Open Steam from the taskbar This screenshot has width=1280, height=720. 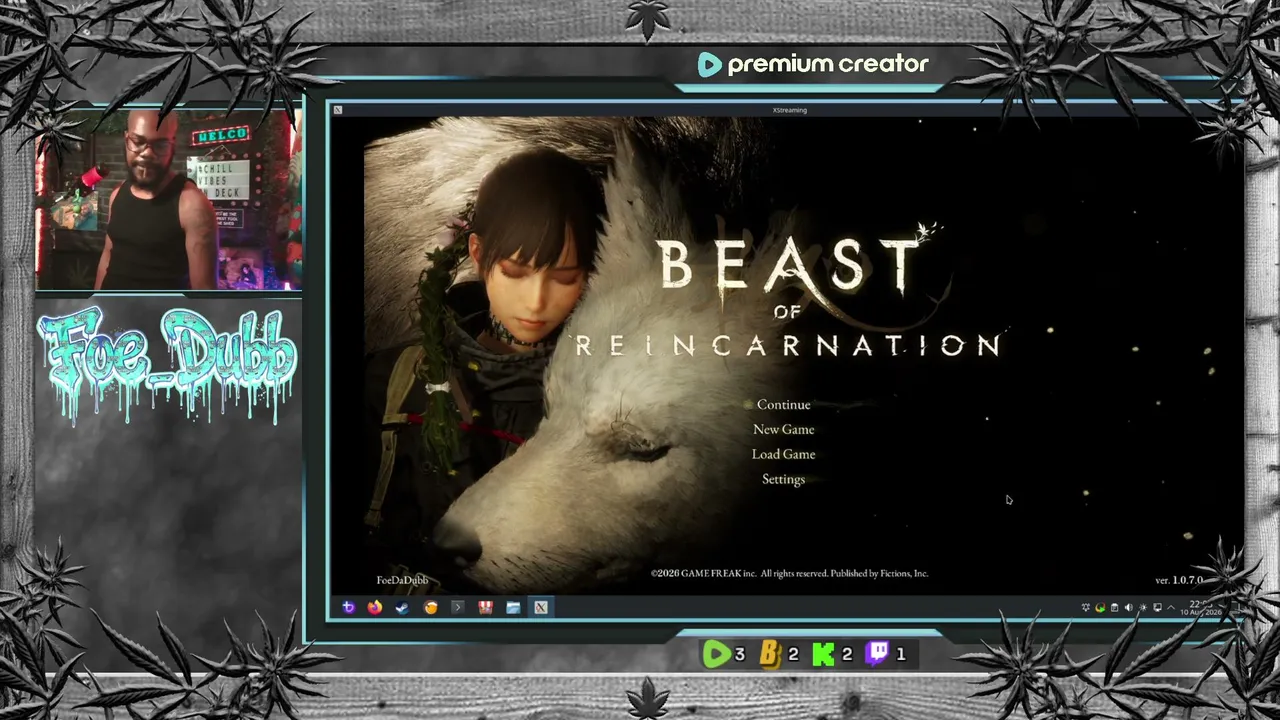[x=402, y=607]
